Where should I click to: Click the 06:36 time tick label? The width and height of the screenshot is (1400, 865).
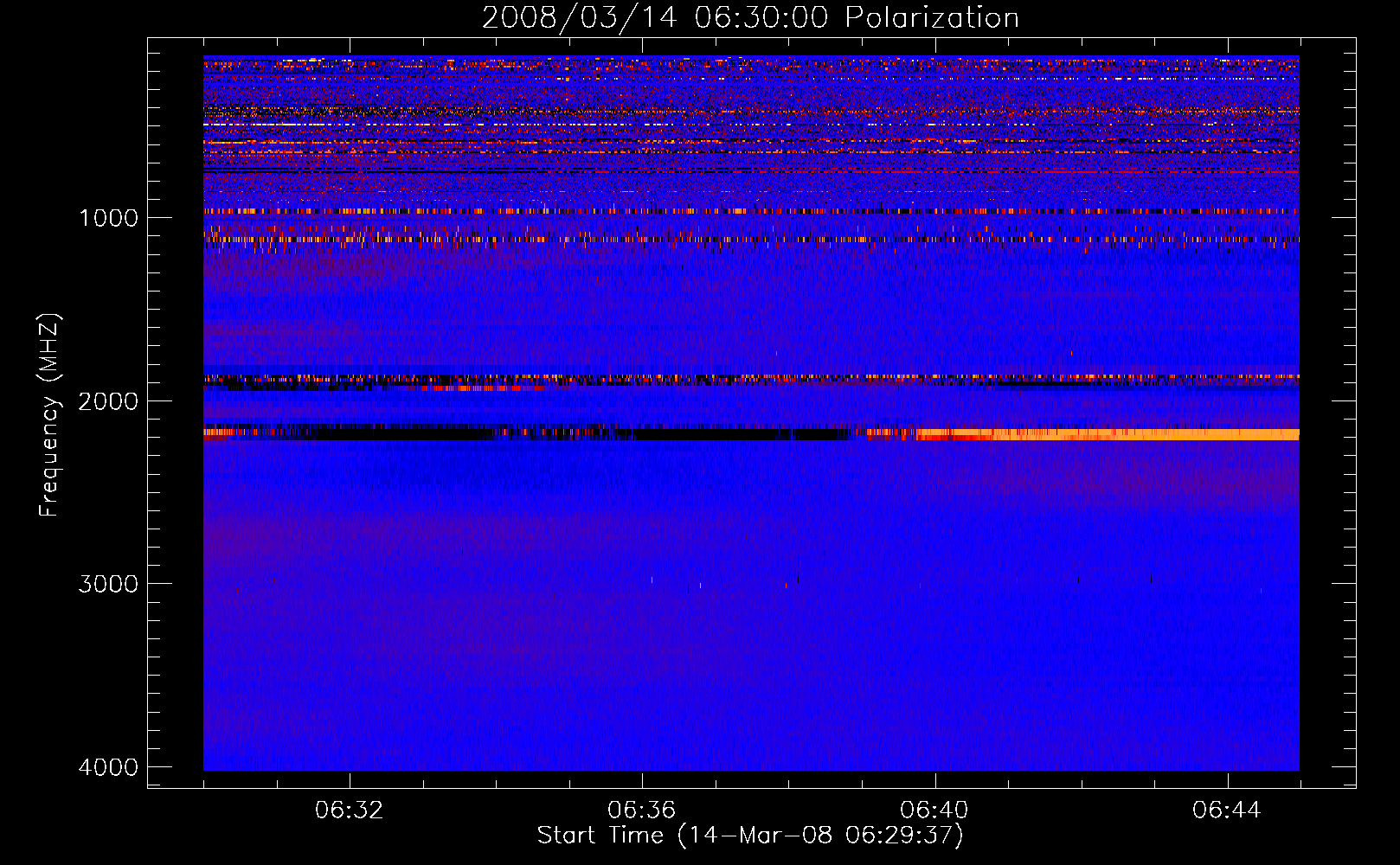pos(642,811)
